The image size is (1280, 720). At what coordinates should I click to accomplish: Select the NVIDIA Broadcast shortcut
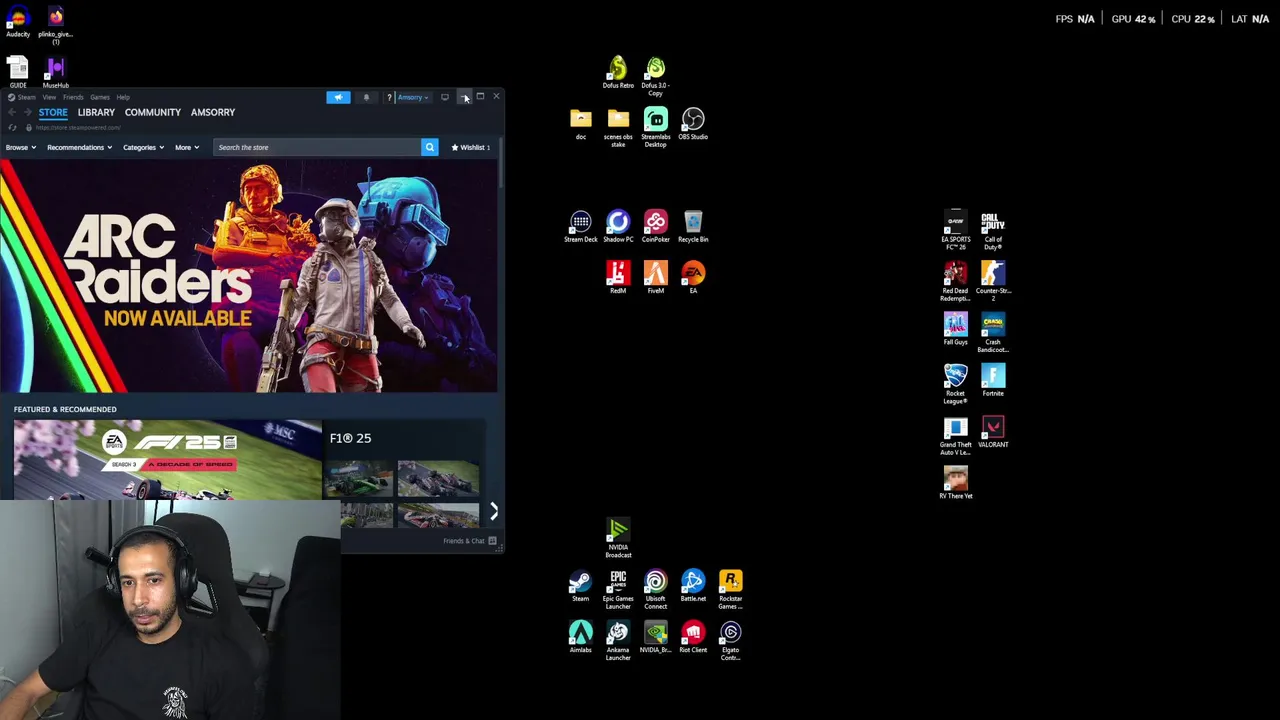tap(618, 538)
